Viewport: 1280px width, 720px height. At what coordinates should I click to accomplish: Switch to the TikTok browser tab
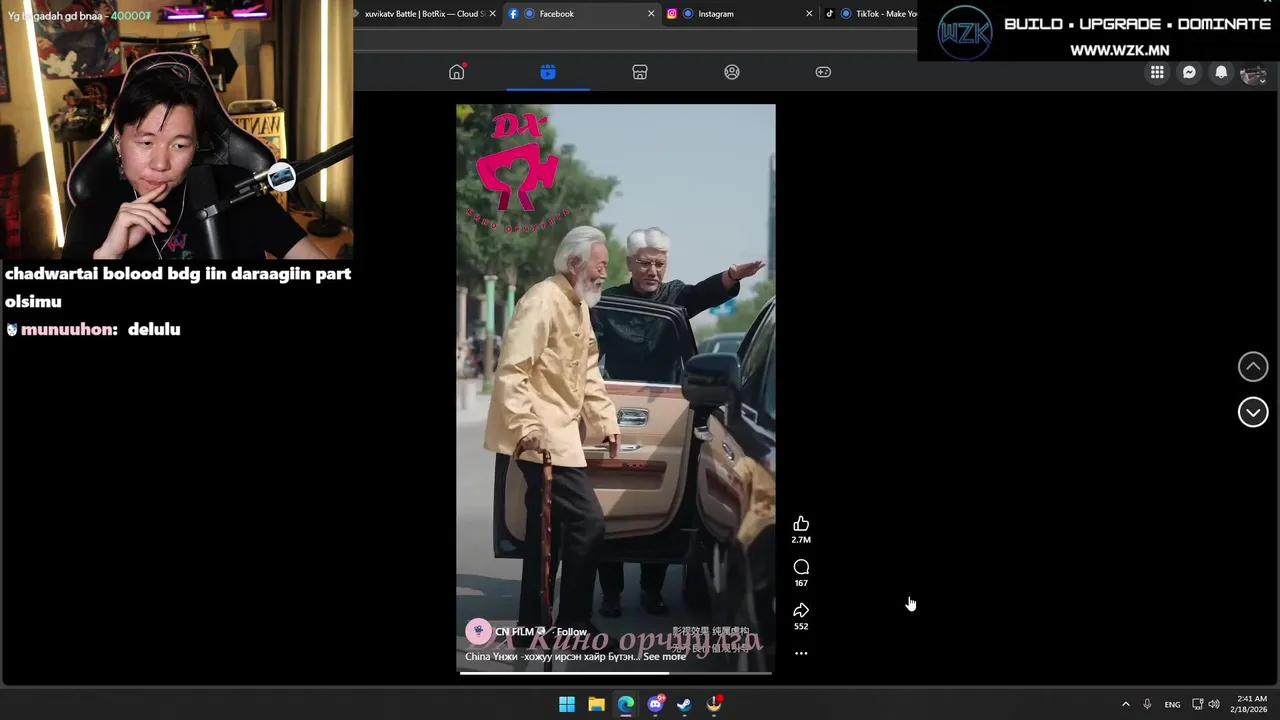click(x=870, y=14)
